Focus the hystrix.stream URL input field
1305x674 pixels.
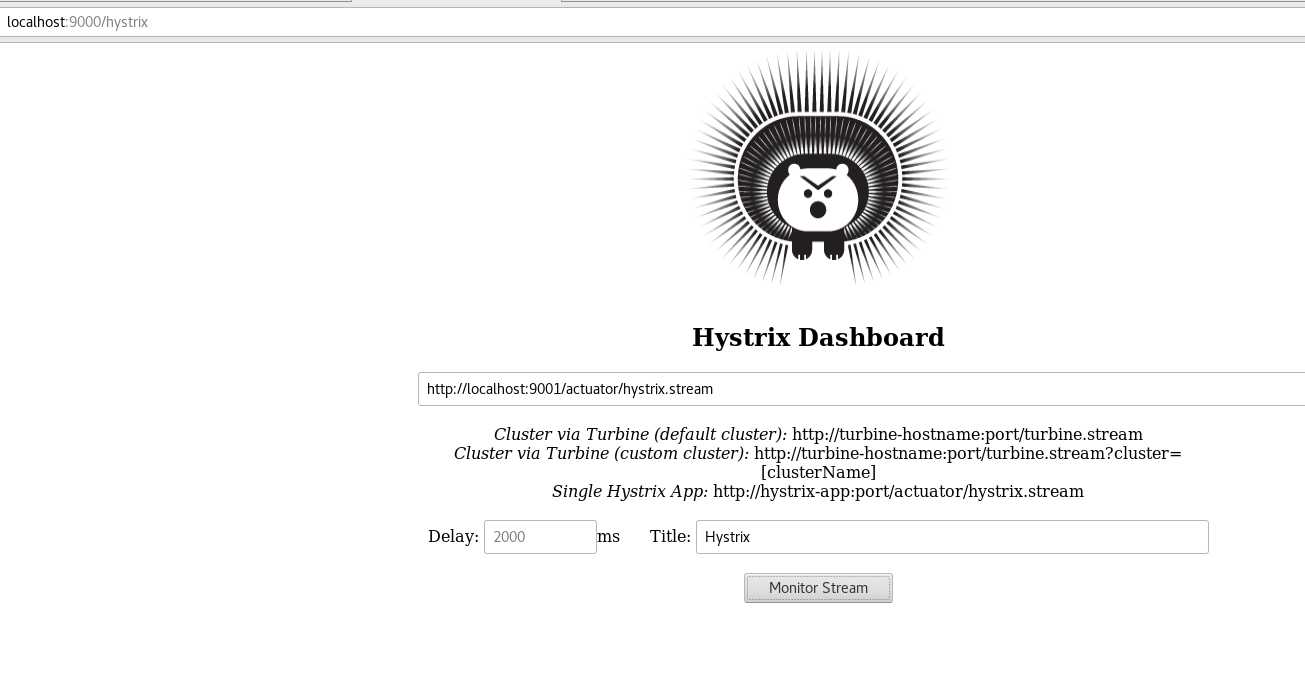(861, 389)
